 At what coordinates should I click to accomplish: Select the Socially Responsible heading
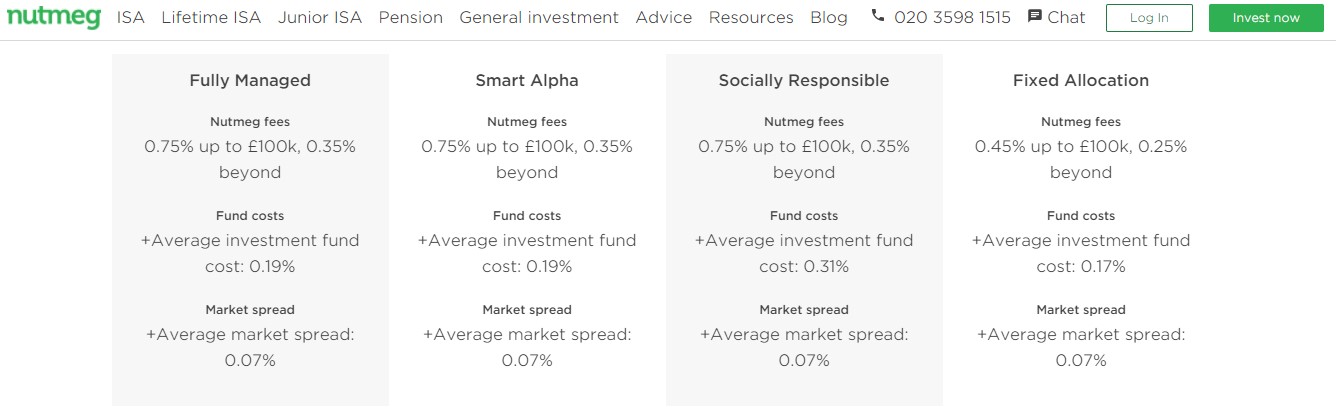pos(804,80)
